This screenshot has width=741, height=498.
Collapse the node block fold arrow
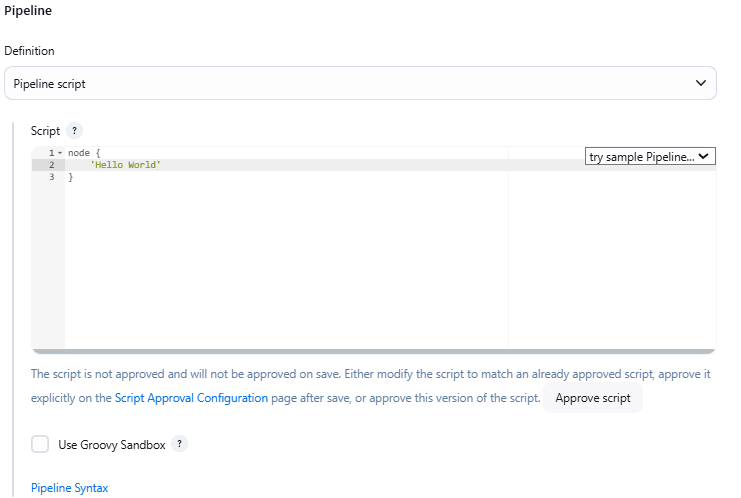tap(59, 153)
